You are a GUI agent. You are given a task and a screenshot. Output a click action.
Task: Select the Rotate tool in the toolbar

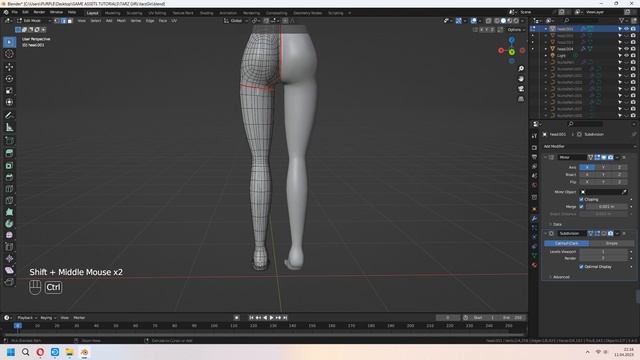[9, 78]
